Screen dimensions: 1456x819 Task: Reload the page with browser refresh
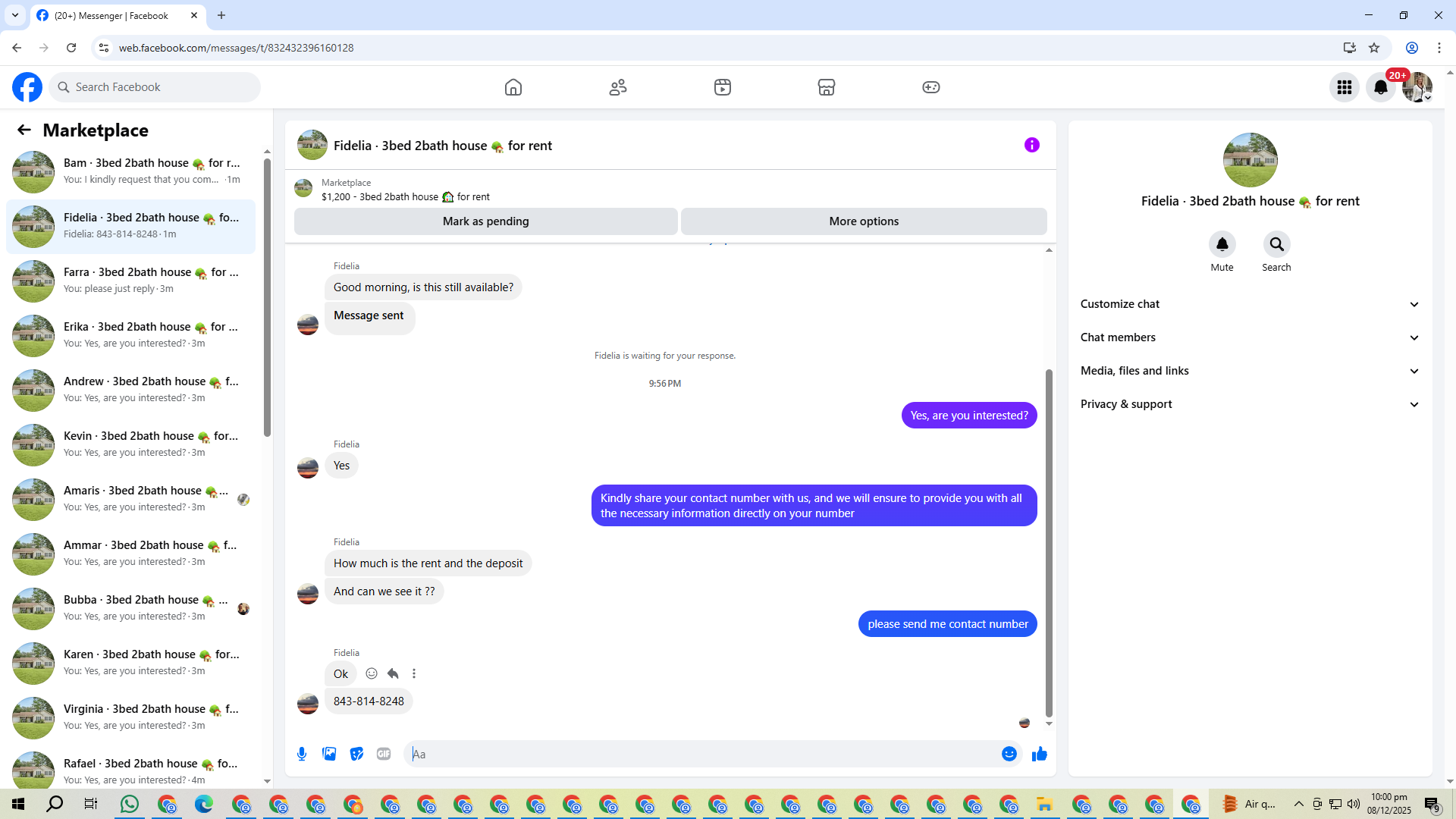pos(71,48)
